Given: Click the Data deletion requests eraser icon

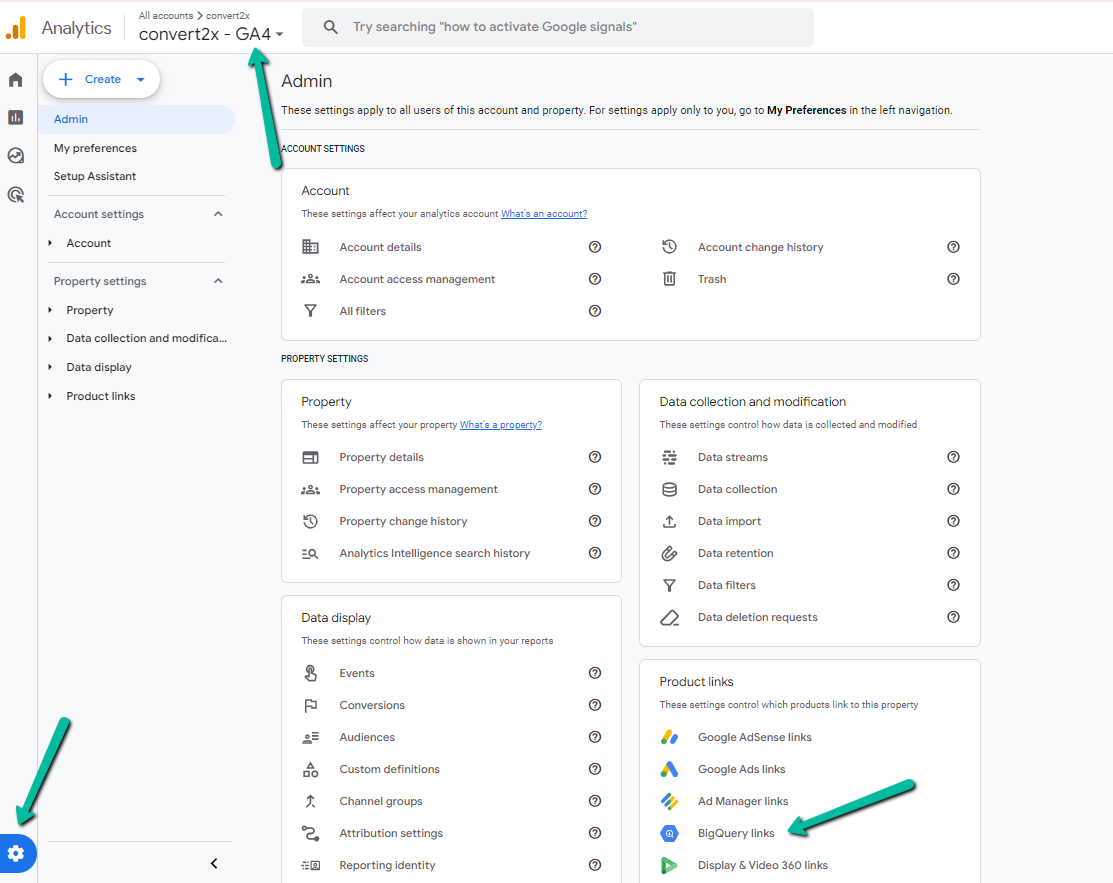Looking at the screenshot, I should (669, 618).
